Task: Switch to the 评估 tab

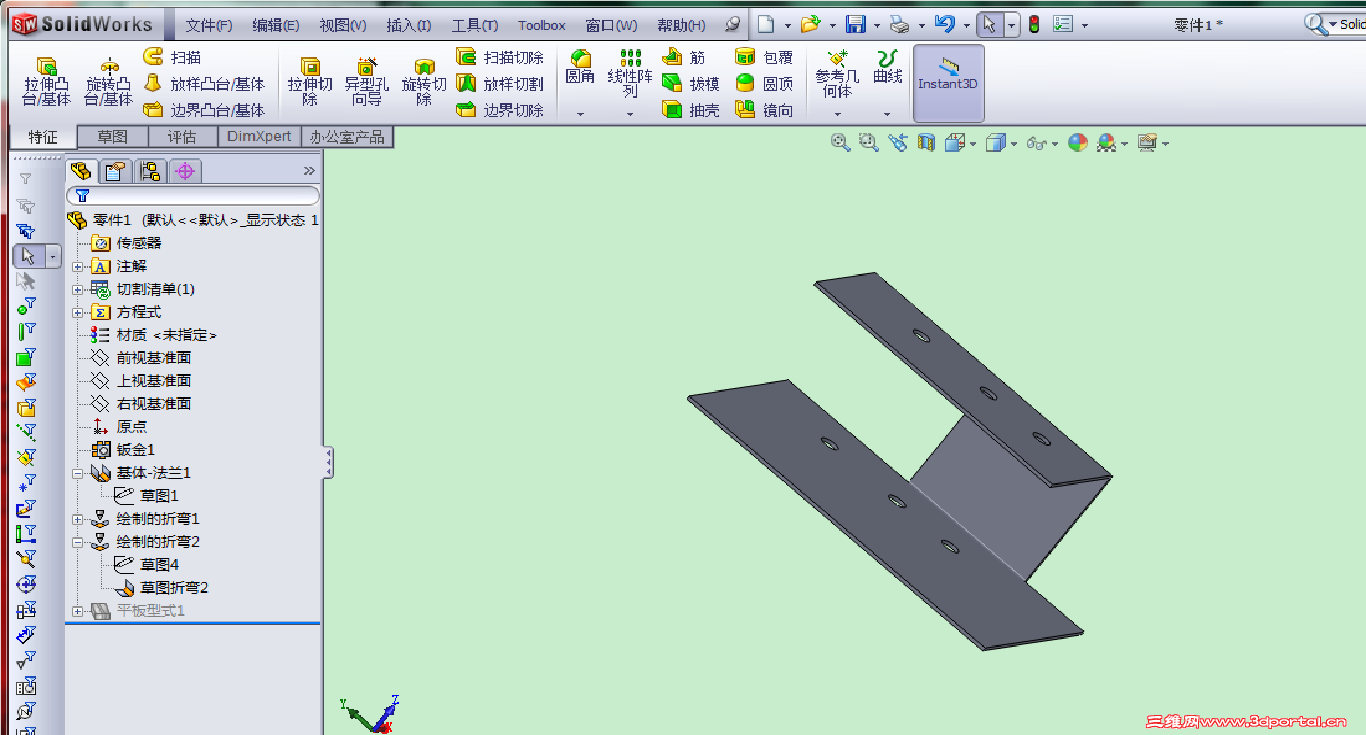Action: (x=182, y=137)
